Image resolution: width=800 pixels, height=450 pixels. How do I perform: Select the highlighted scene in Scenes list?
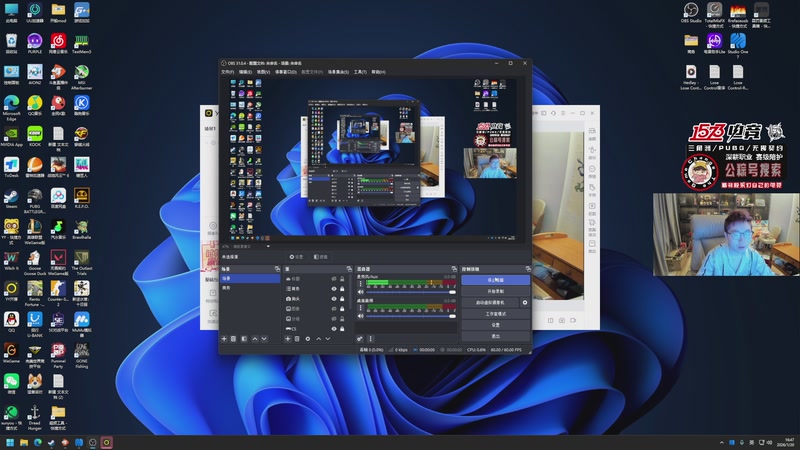251,279
